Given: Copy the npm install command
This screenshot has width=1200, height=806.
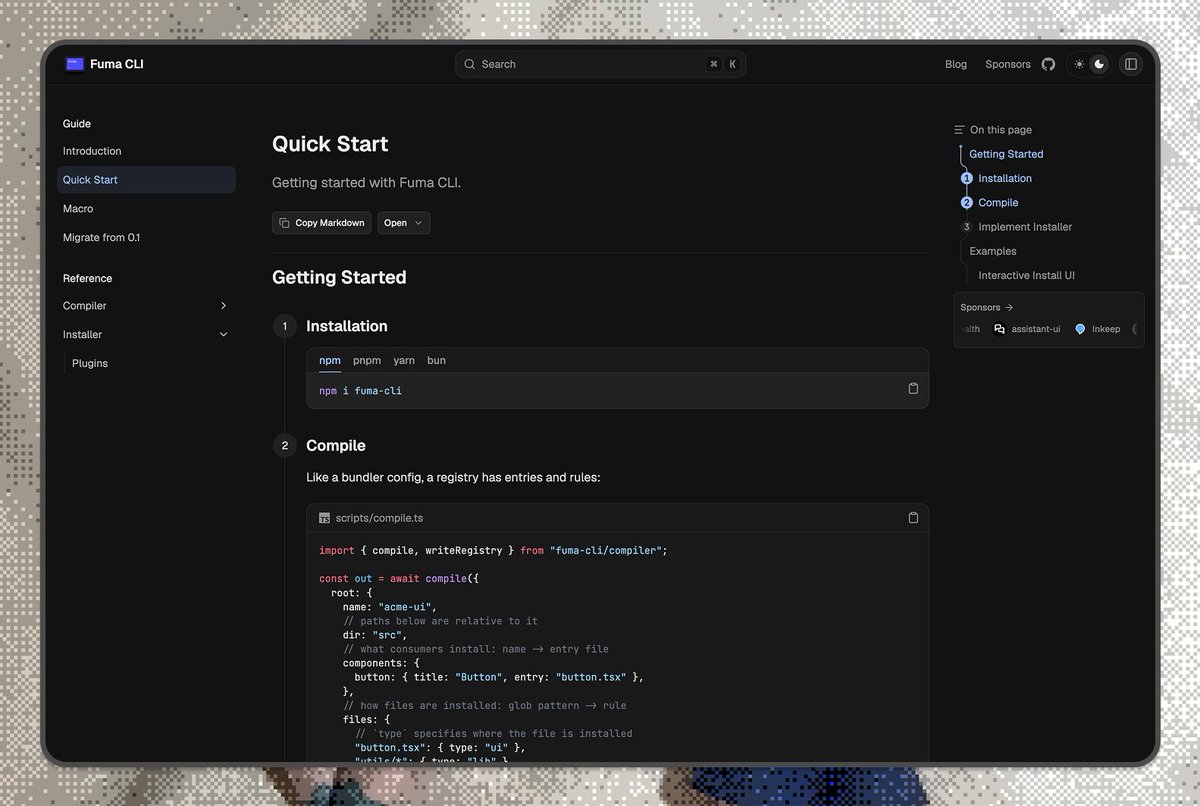Looking at the screenshot, I should pyautogui.click(x=913, y=388).
